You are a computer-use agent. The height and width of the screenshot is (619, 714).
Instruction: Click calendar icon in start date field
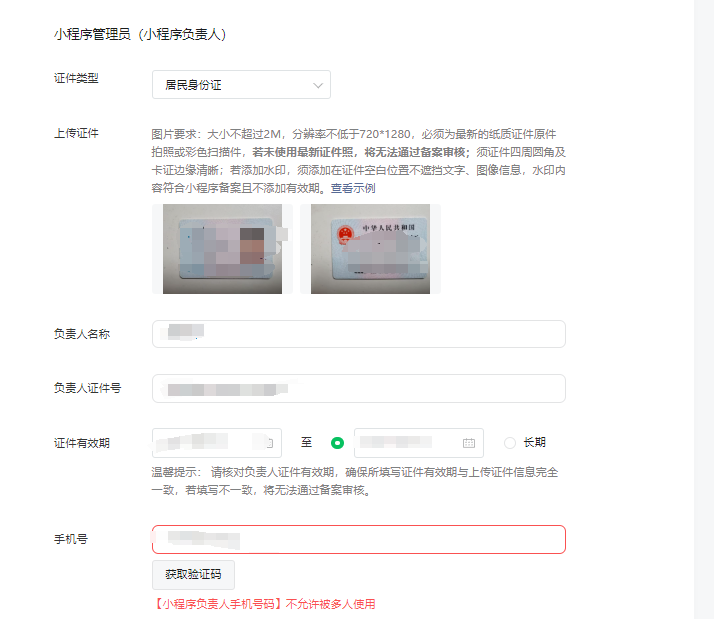pos(269,443)
